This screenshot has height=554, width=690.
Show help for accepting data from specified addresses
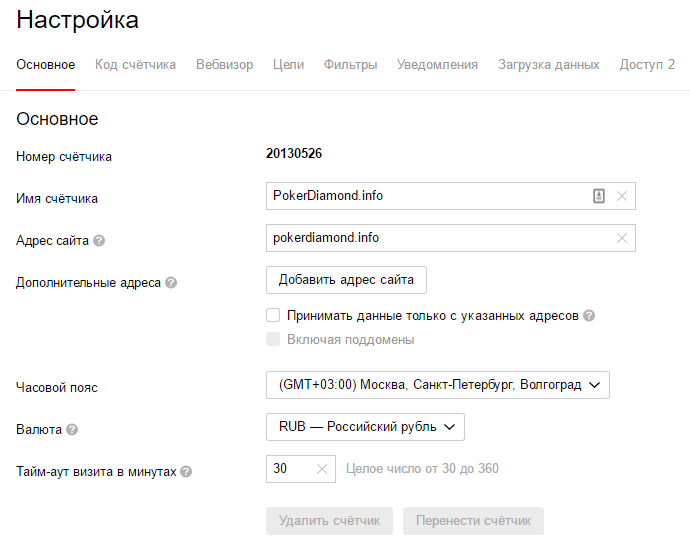coord(589,316)
